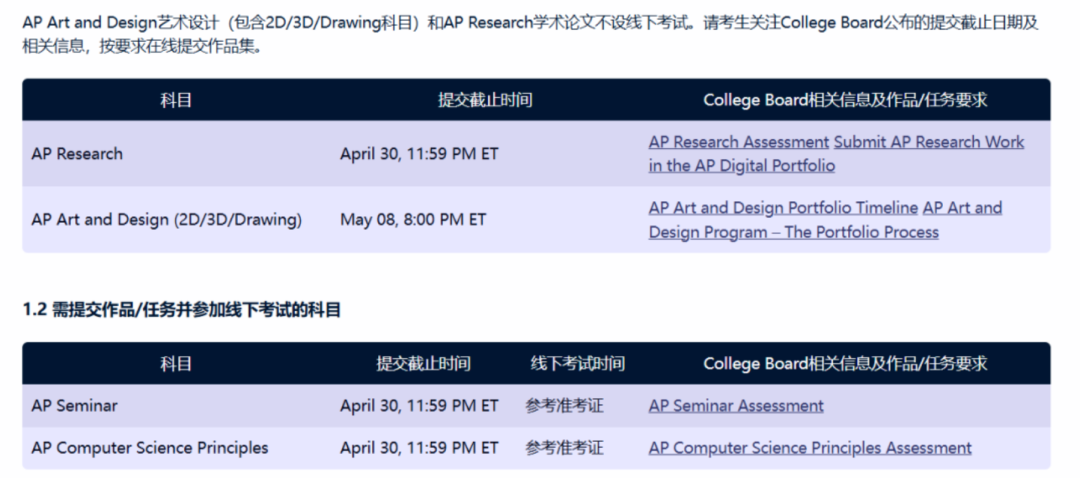Click 科目 header in the second table
The image size is (1080, 478).
[176, 364]
